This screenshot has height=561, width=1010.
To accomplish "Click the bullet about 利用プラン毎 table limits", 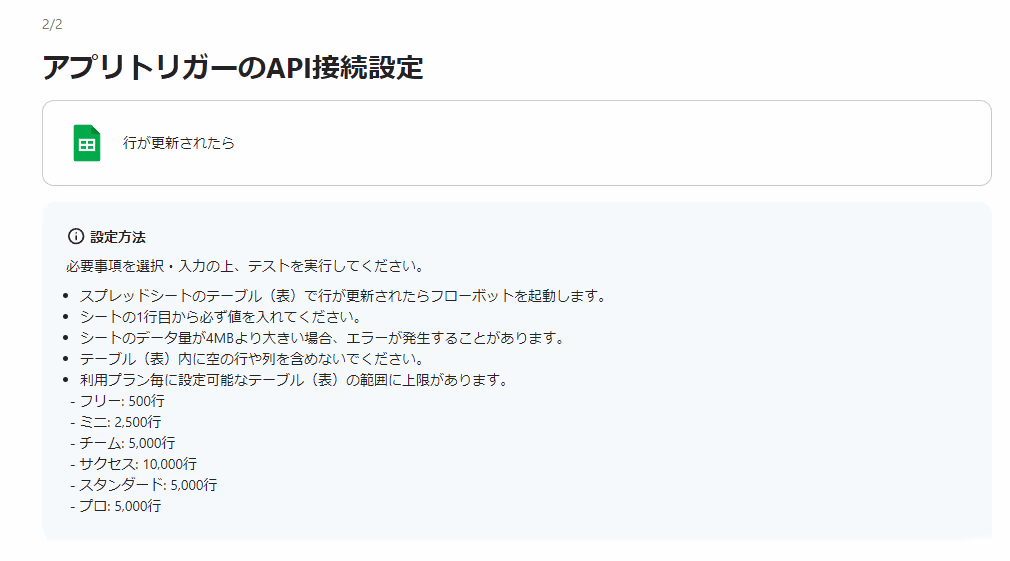I will point(294,380).
